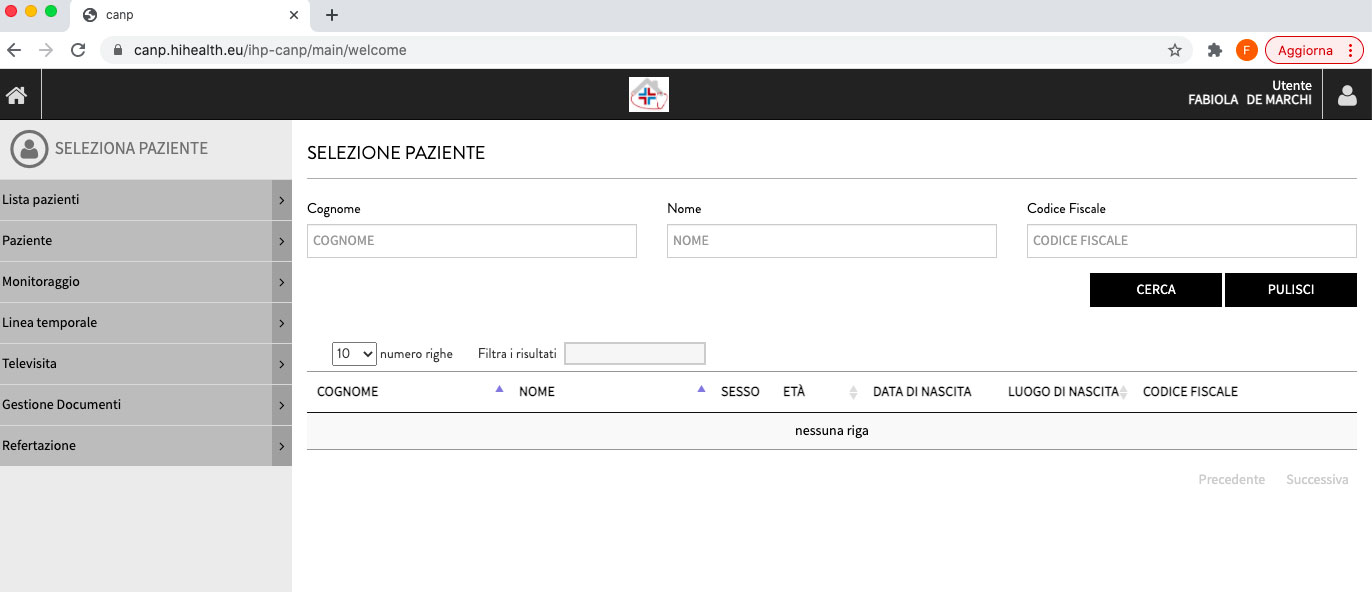
Task: Open the orange Chrome profile avatar
Action: (x=1246, y=50)
